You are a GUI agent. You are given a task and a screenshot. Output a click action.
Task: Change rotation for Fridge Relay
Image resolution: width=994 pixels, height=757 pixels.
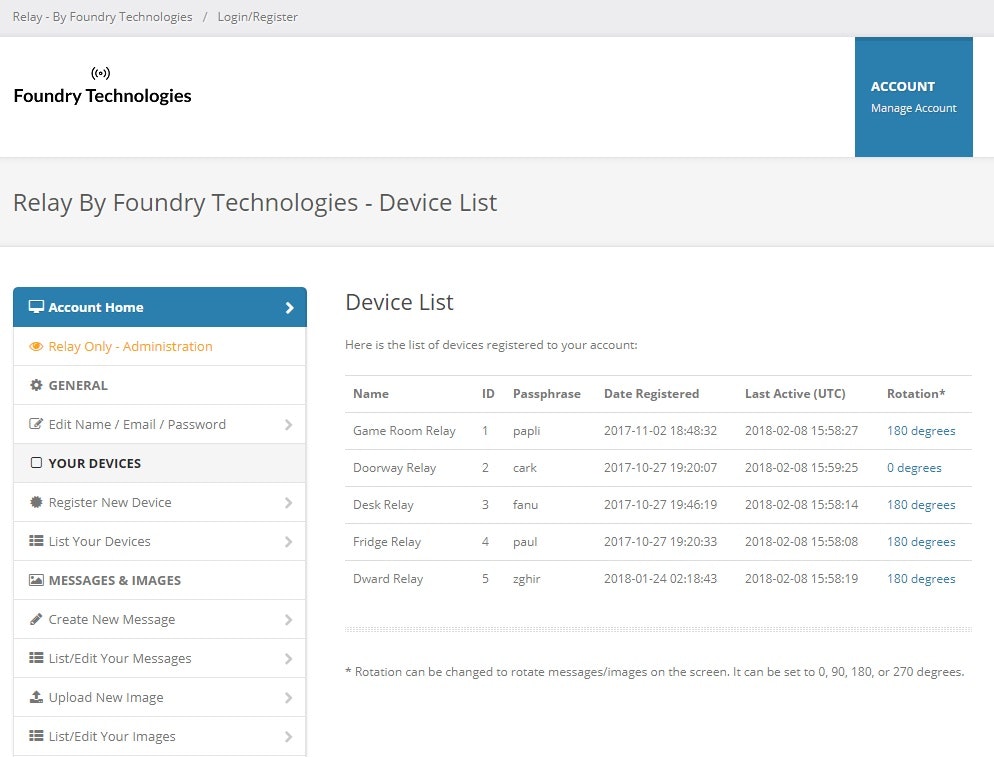tap(921, 541)
